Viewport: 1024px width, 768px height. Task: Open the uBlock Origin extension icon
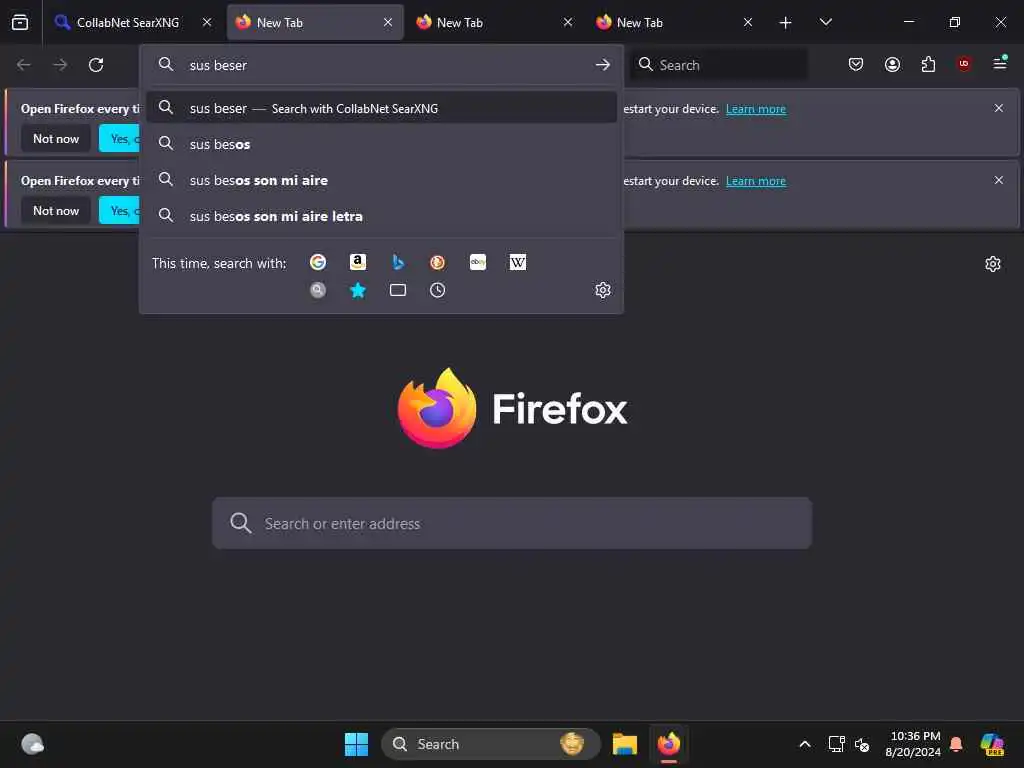point(964,64)
